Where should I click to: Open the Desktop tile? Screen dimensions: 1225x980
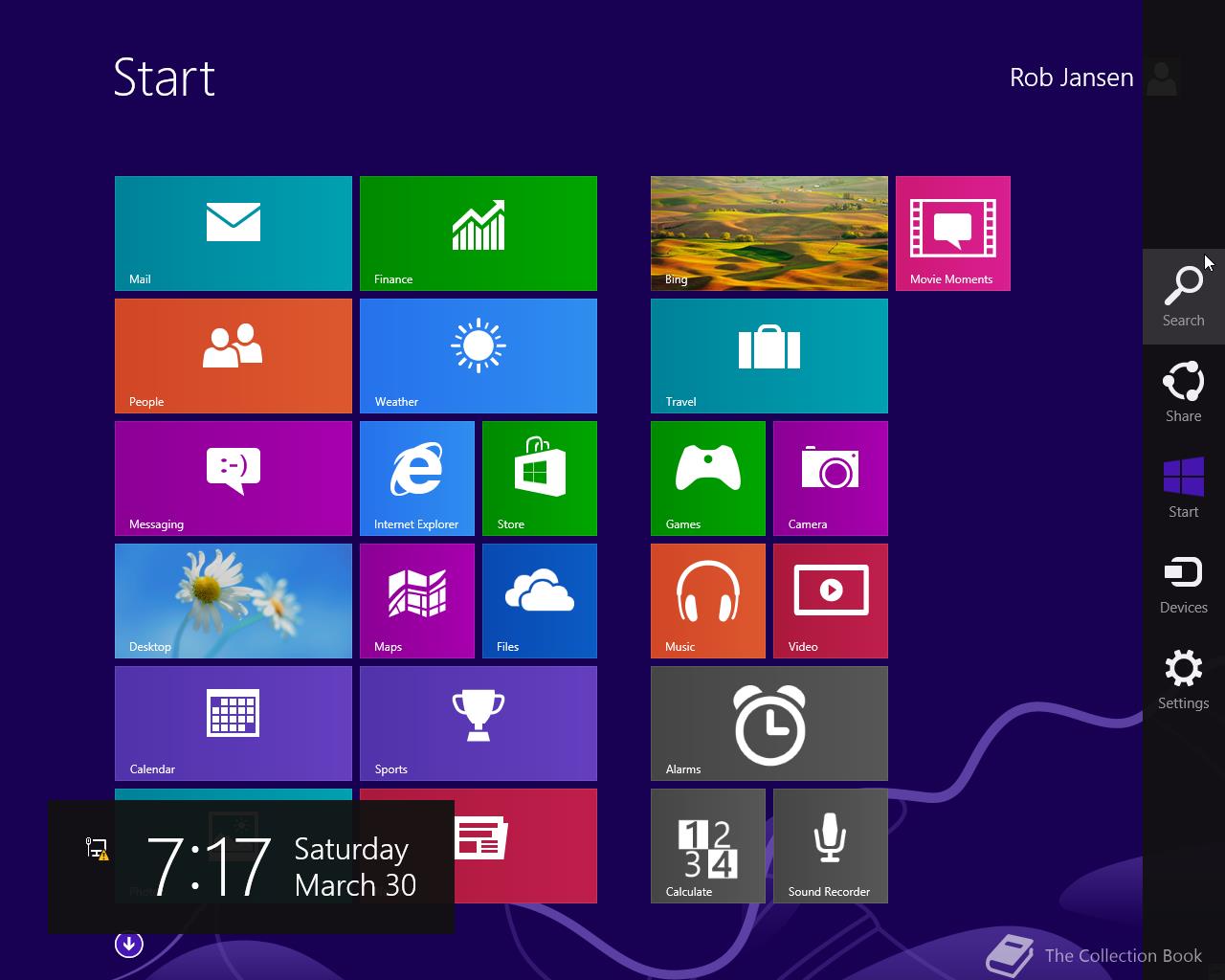click(234, 601)
